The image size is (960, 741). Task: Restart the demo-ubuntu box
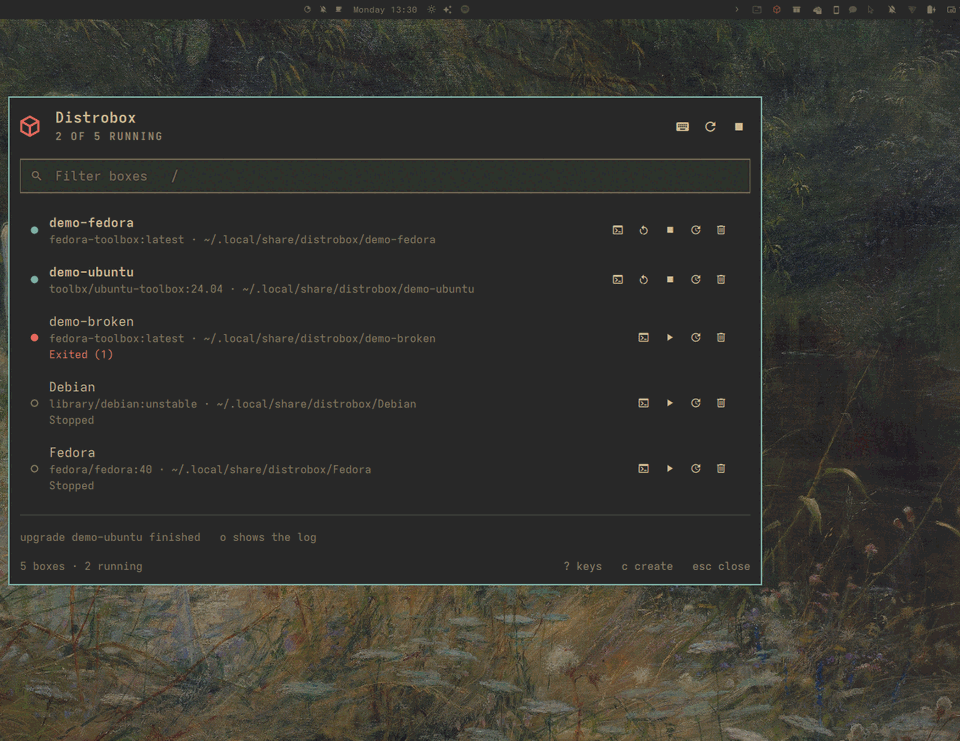[643, 280]
